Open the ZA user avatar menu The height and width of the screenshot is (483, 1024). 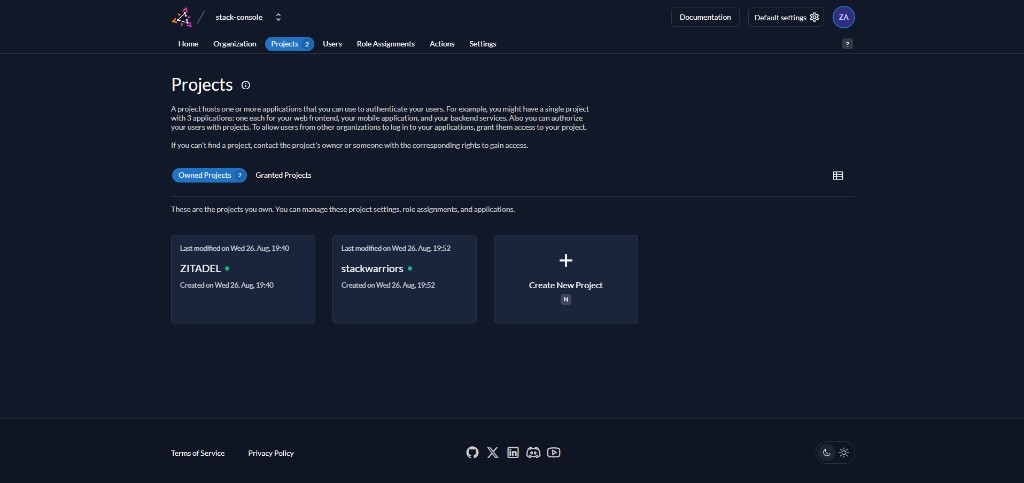843,17
